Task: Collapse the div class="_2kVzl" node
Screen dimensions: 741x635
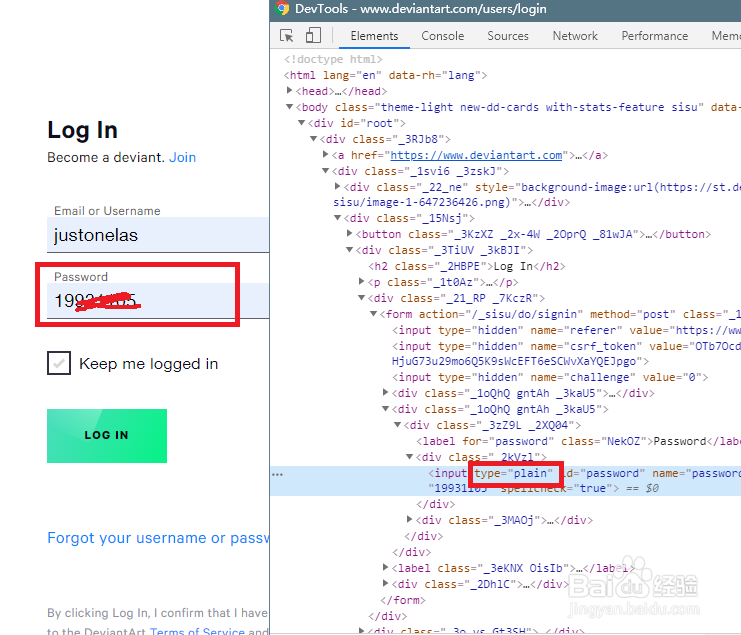Action: point(409,456)
